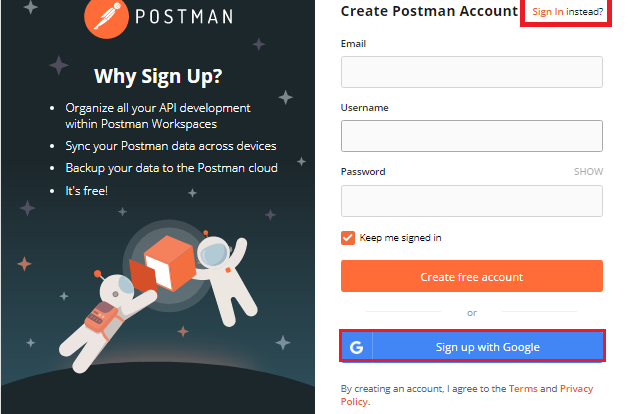Image resolution: width=629 pixels, height=414 pixels.
Task: Uncheck the Keep me signed in checkbox
Action: [348, 238]
